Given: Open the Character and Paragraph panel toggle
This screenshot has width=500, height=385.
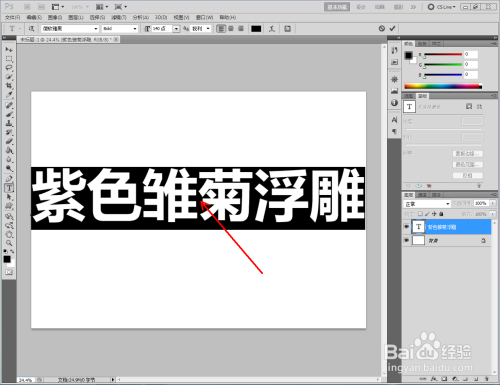Looking at the screenshot, I should coord(287,29).
